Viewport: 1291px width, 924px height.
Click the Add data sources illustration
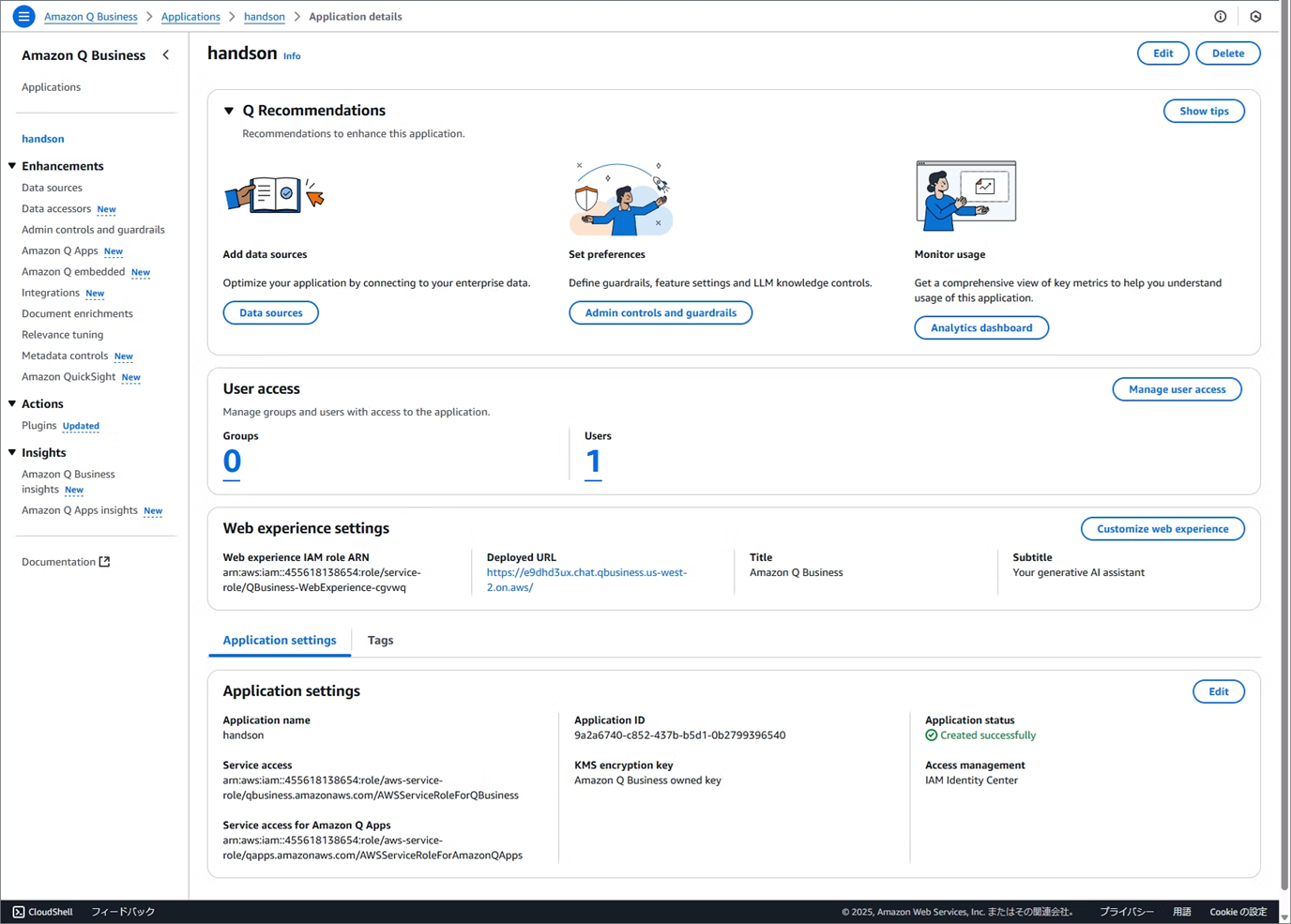point(274,195)
